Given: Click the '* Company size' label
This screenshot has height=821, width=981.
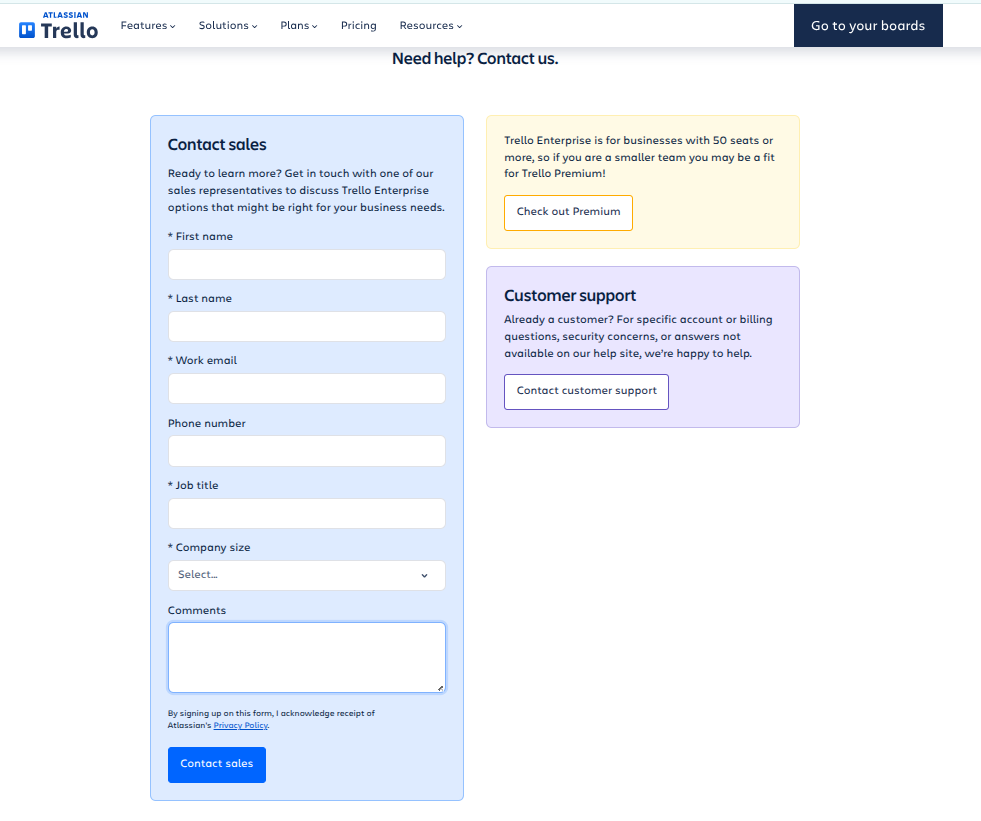Looking at the screenshot, I should point(209,548).
